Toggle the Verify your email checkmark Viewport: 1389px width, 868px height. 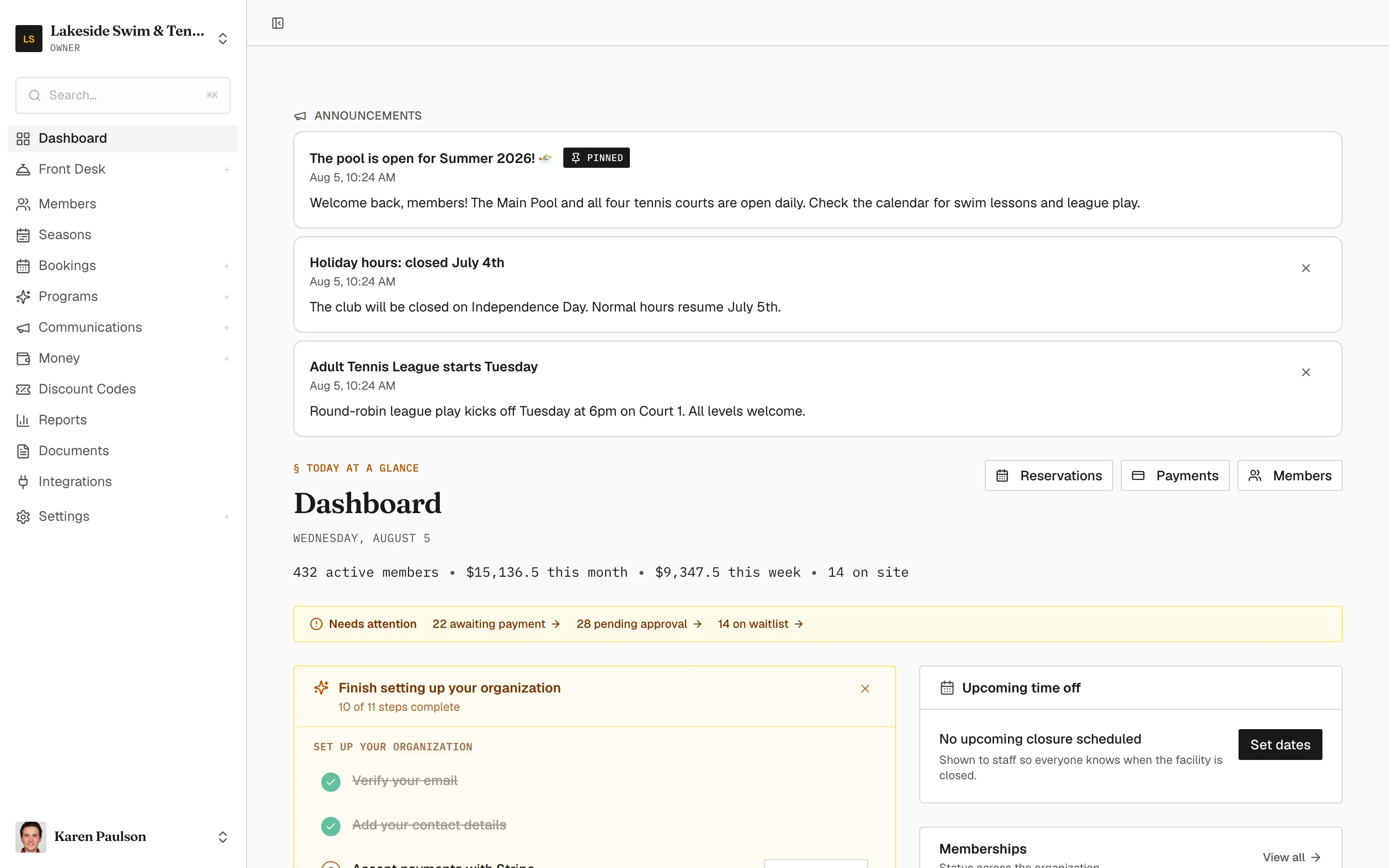[330, 782]
